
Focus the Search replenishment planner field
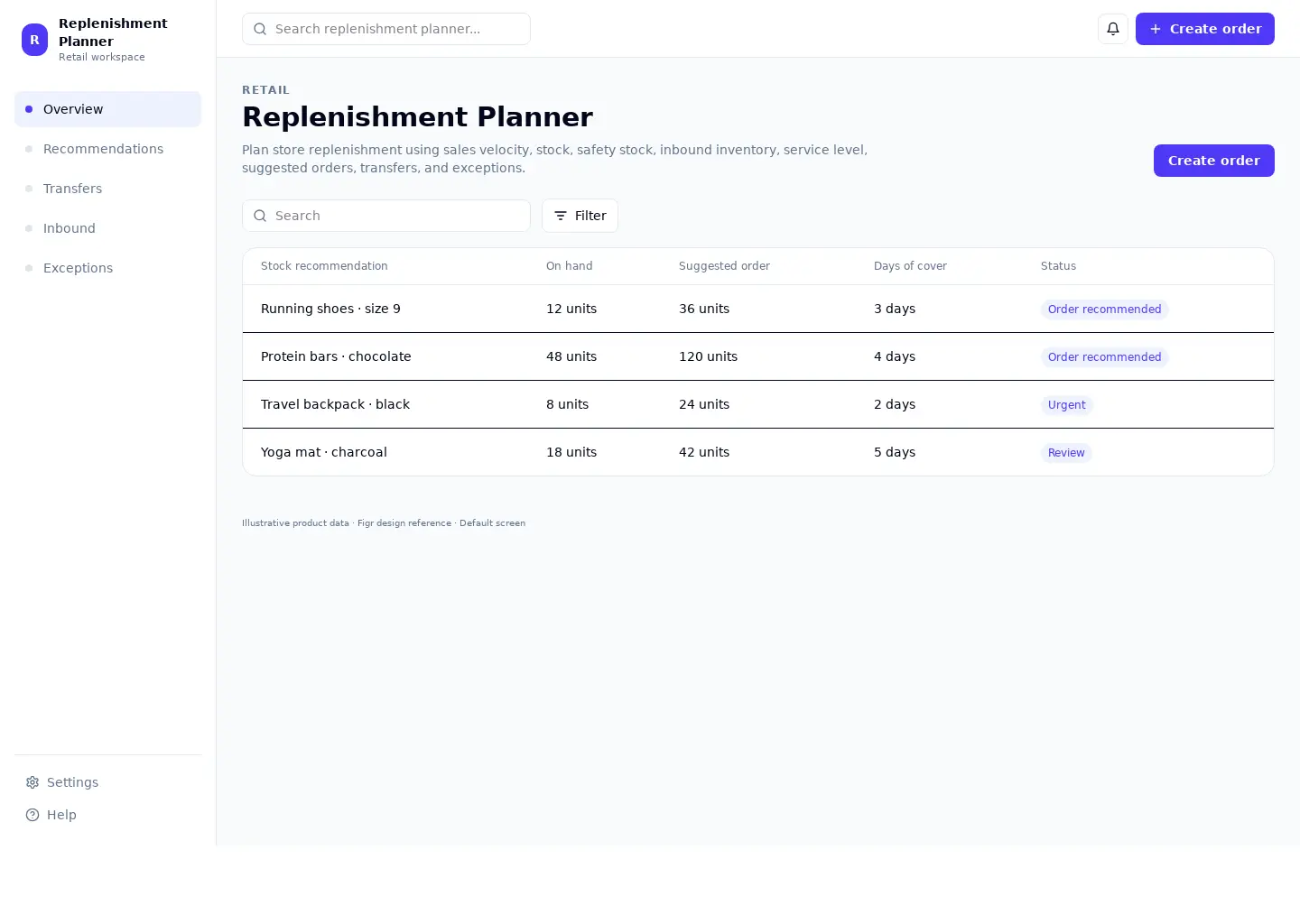[x=386, y=29]
